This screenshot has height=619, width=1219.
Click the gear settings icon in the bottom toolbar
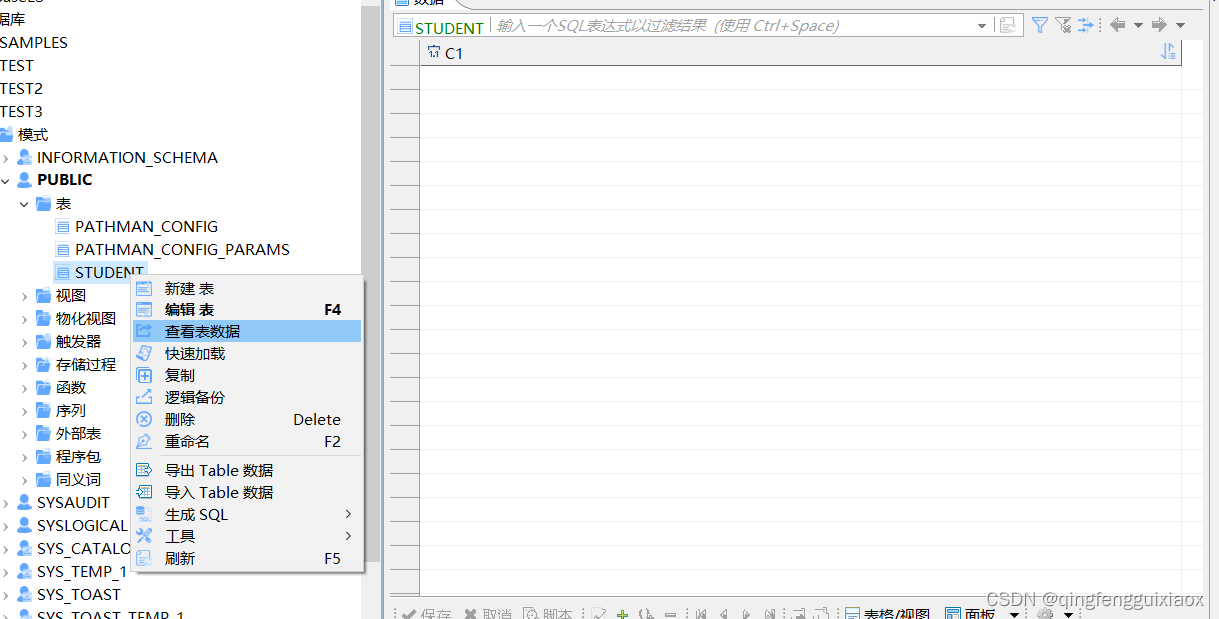pos(1045,613)
